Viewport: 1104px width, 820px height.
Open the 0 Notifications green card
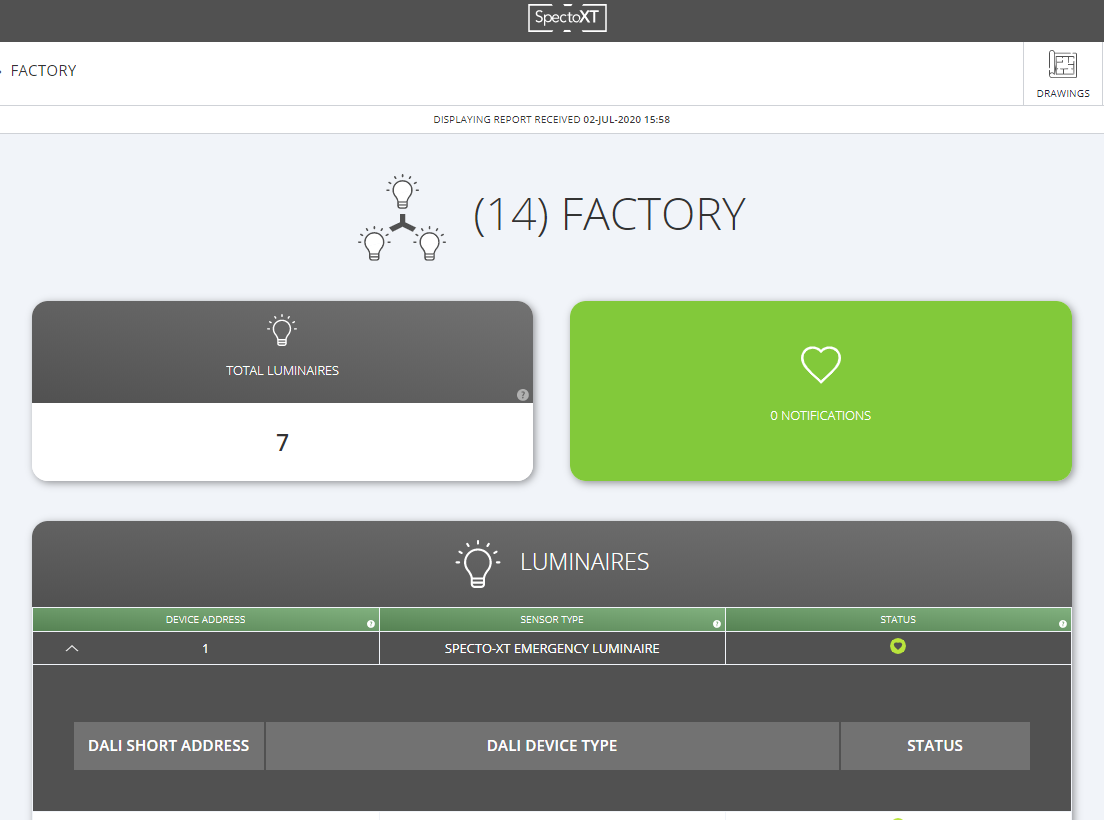(820, 391)
